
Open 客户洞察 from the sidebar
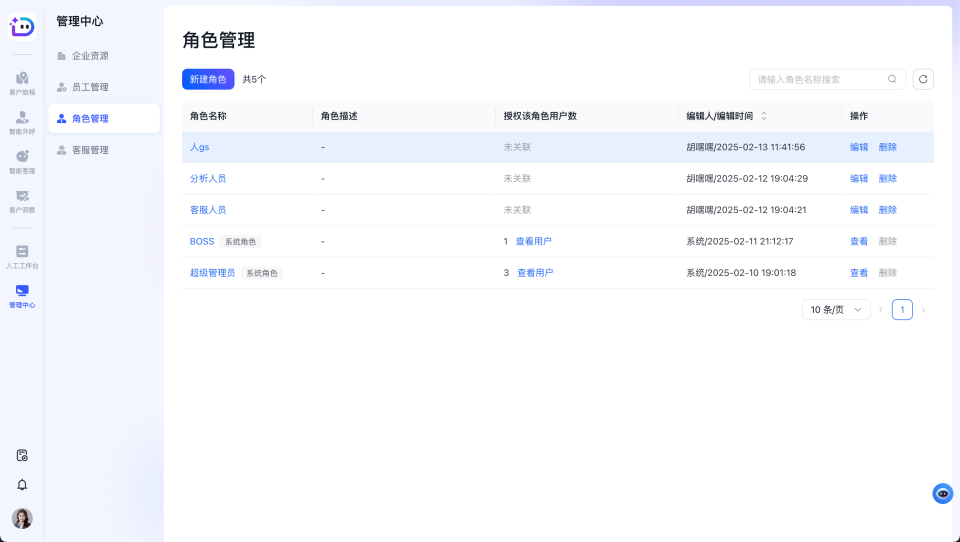click(22, 200)
